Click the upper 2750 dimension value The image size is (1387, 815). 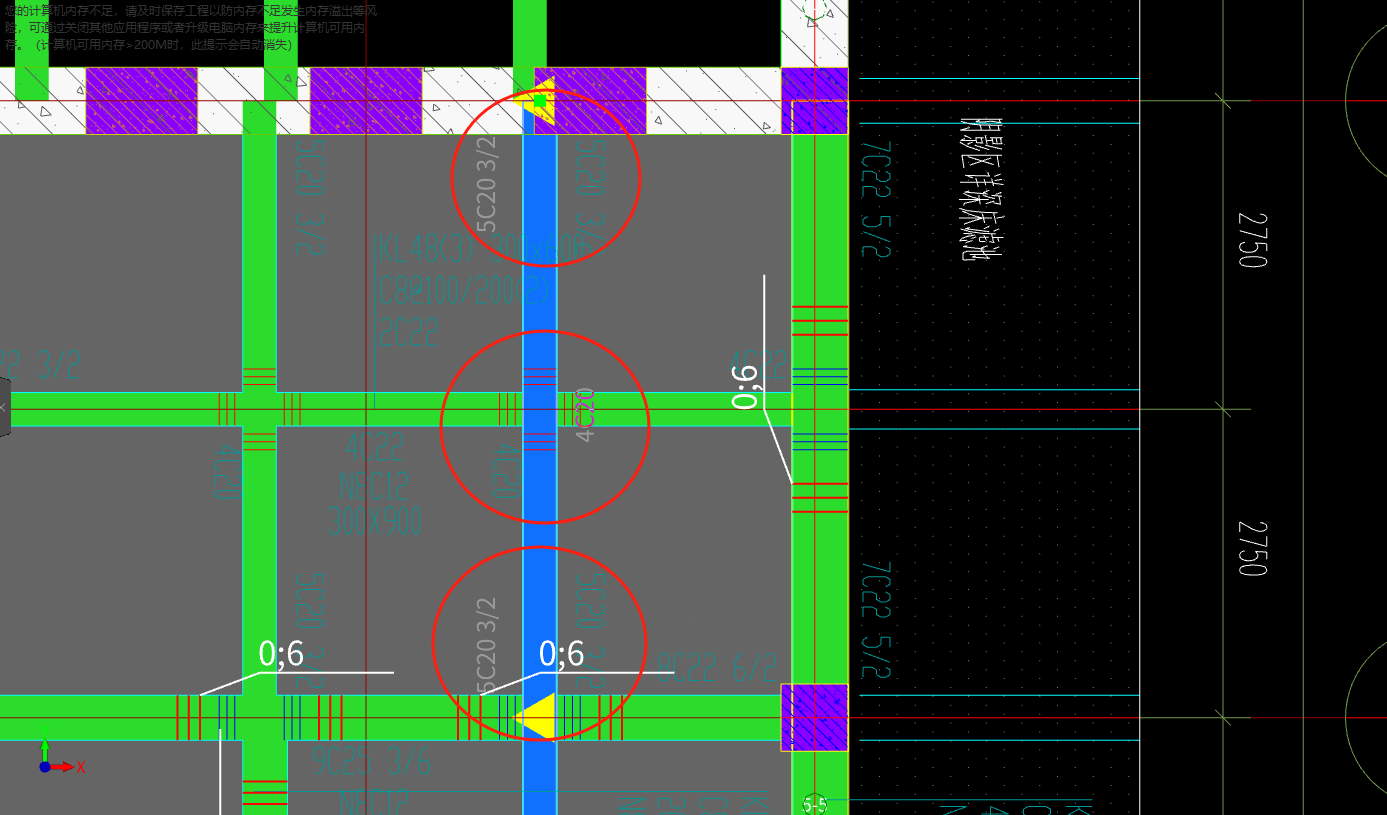1253,239
